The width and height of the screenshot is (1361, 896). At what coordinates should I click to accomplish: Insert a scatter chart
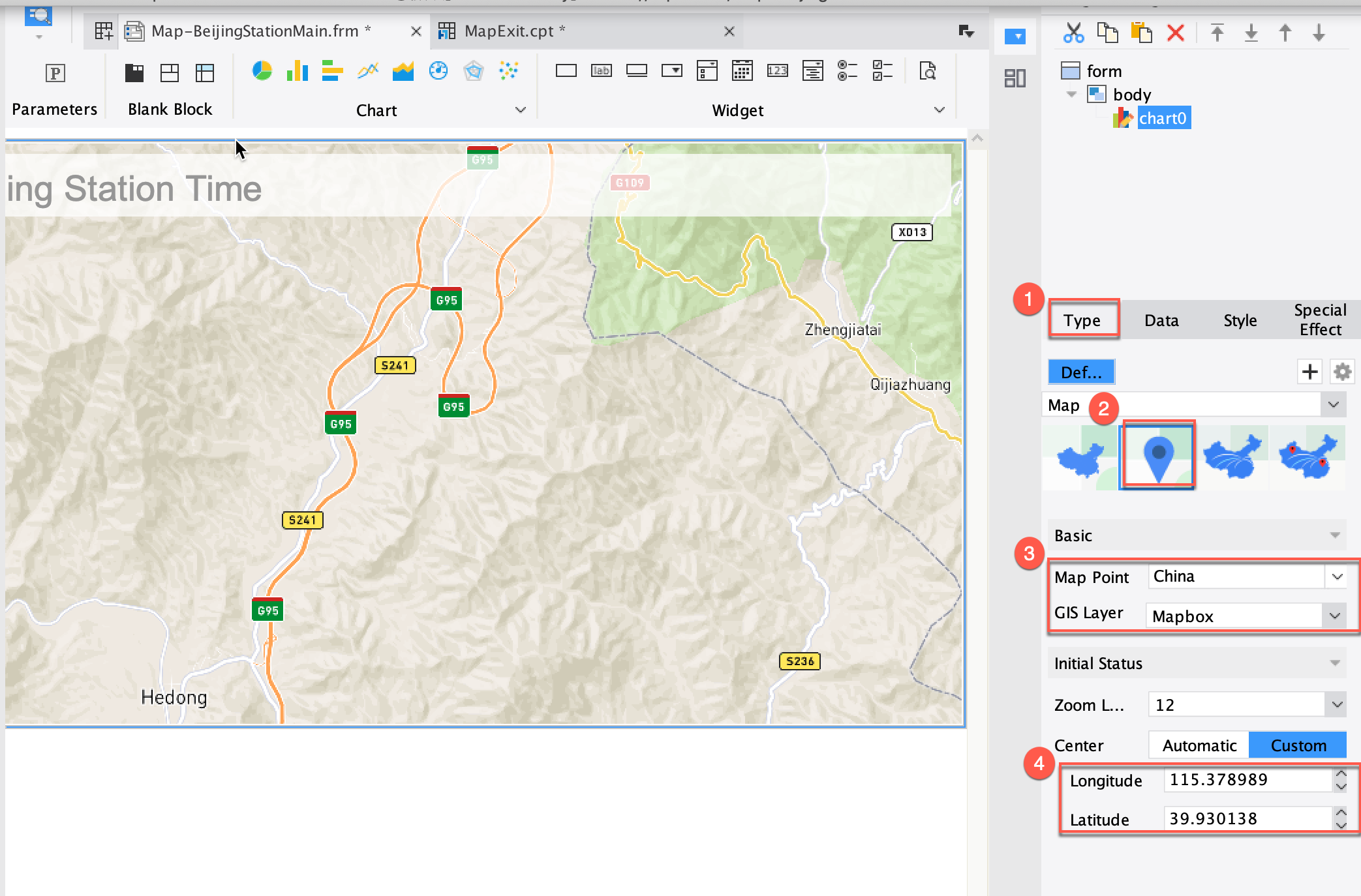pyautogui.click(x=509, y=70)
